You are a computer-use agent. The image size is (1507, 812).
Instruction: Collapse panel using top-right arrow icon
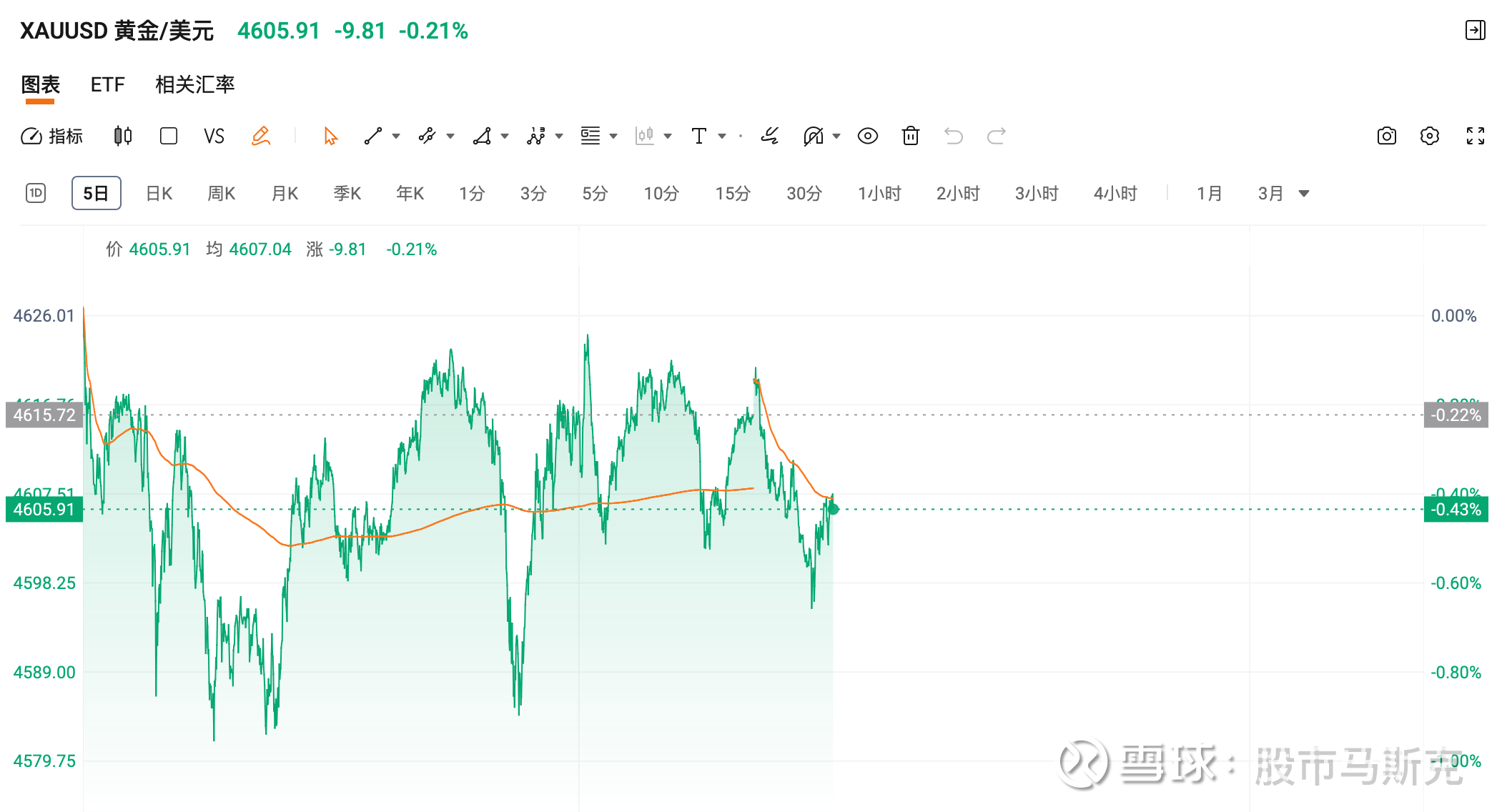pyautogui.click(x=1475, y=30)
